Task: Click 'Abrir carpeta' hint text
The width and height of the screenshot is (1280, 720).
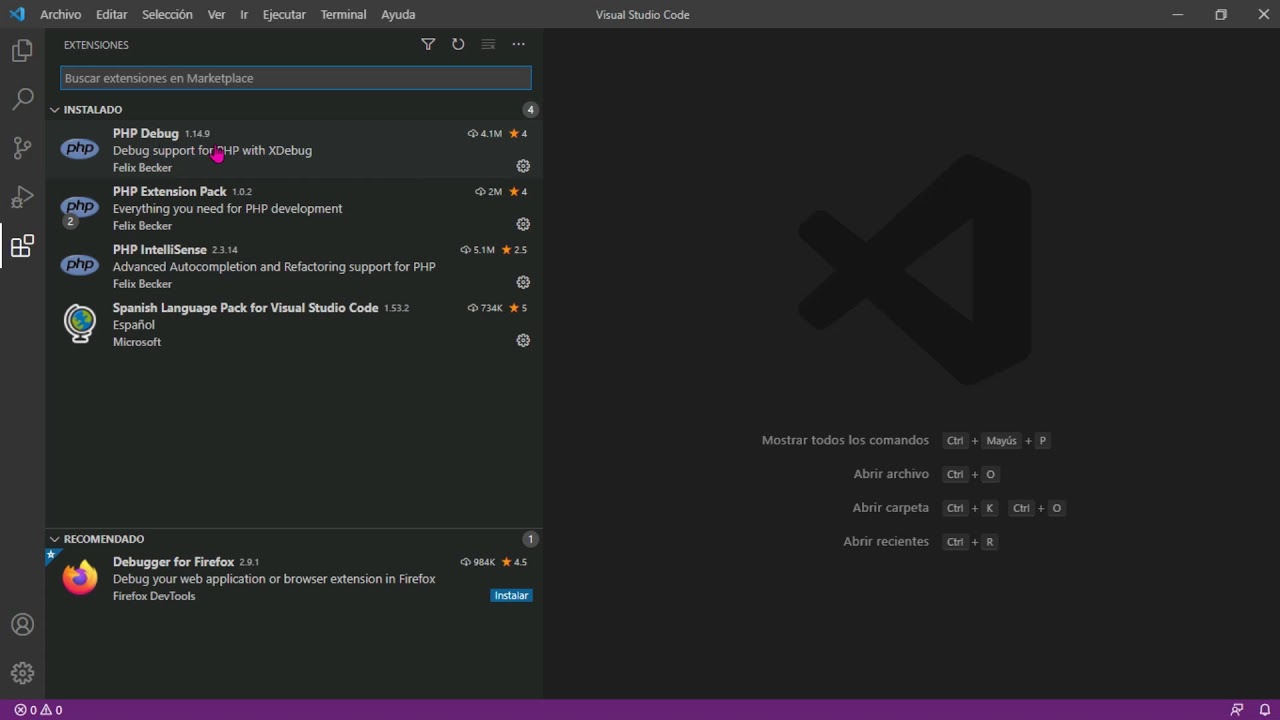Action: 890,508
